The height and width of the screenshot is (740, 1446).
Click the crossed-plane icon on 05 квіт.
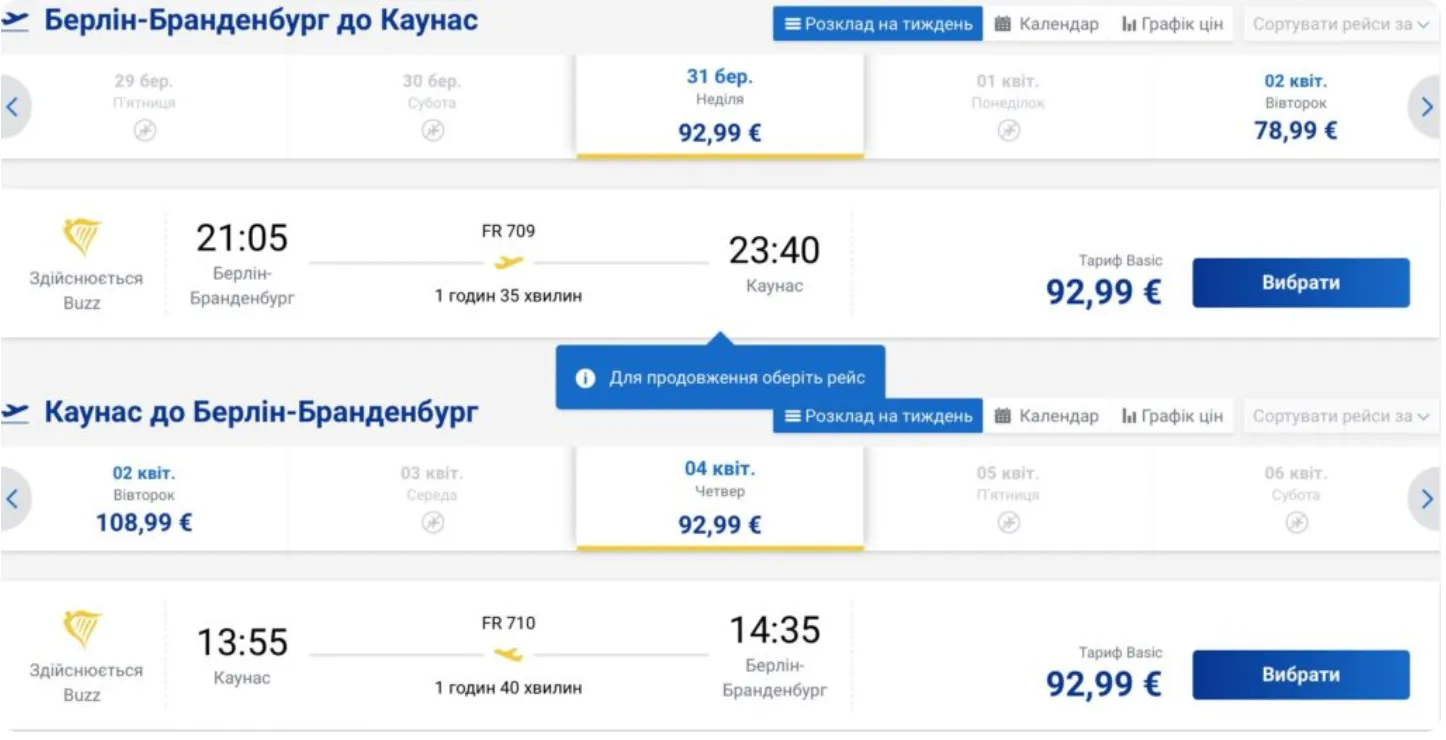point(1010,523)
